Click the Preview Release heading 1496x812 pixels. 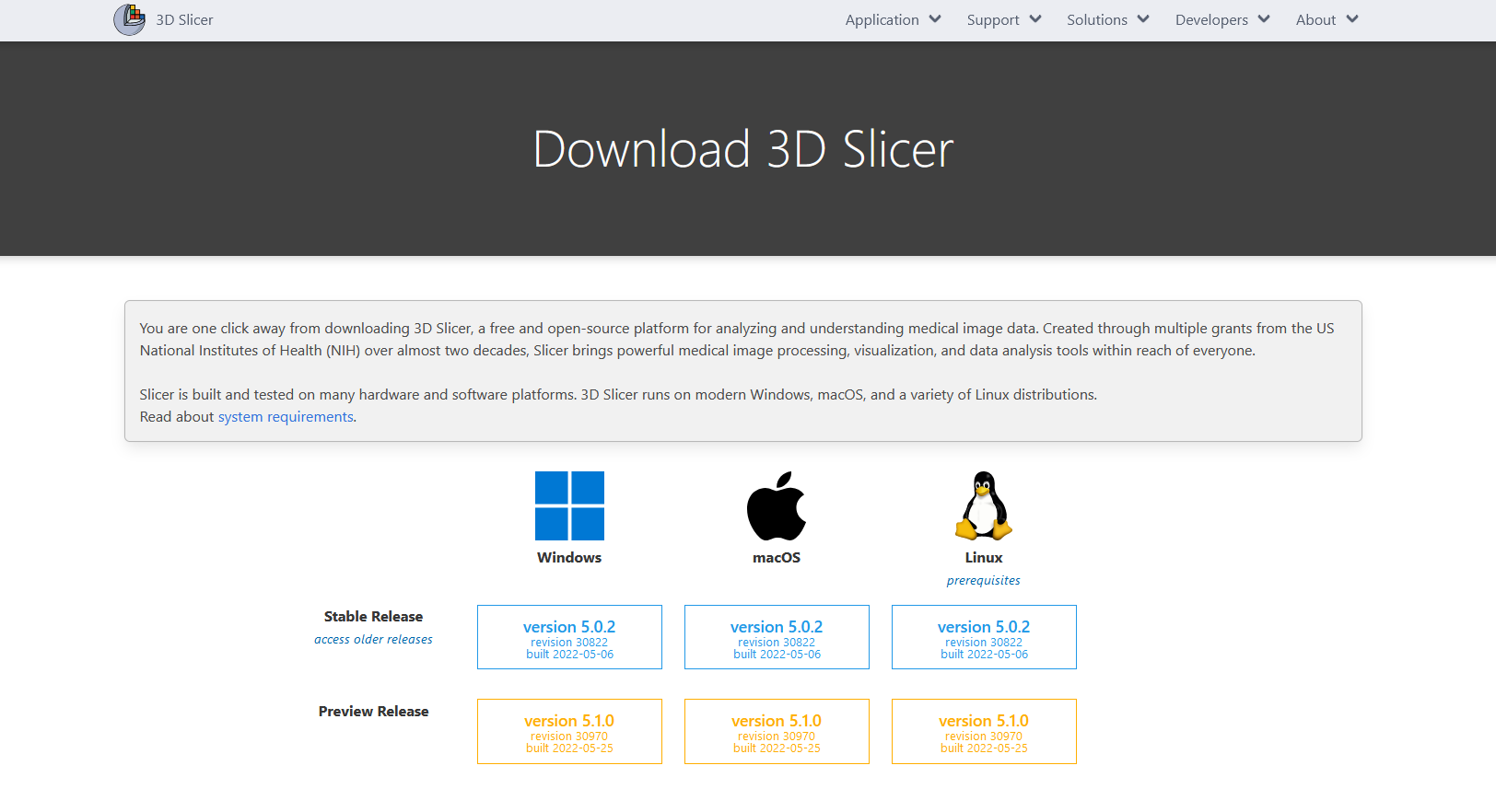click(x=373, y=712)
